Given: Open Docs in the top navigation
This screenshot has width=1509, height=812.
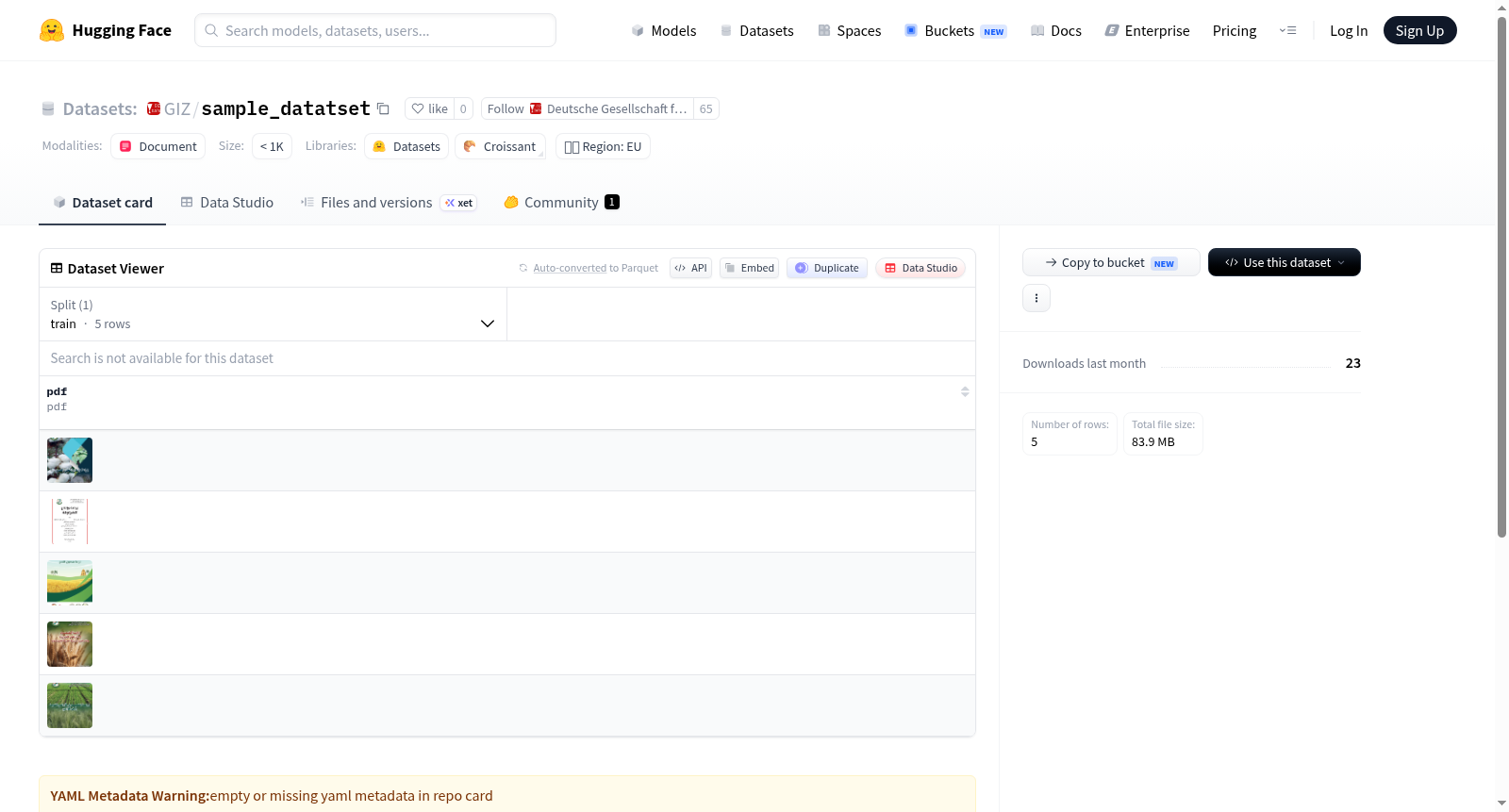Looking at the screenshot, I should click(1056, 30).
